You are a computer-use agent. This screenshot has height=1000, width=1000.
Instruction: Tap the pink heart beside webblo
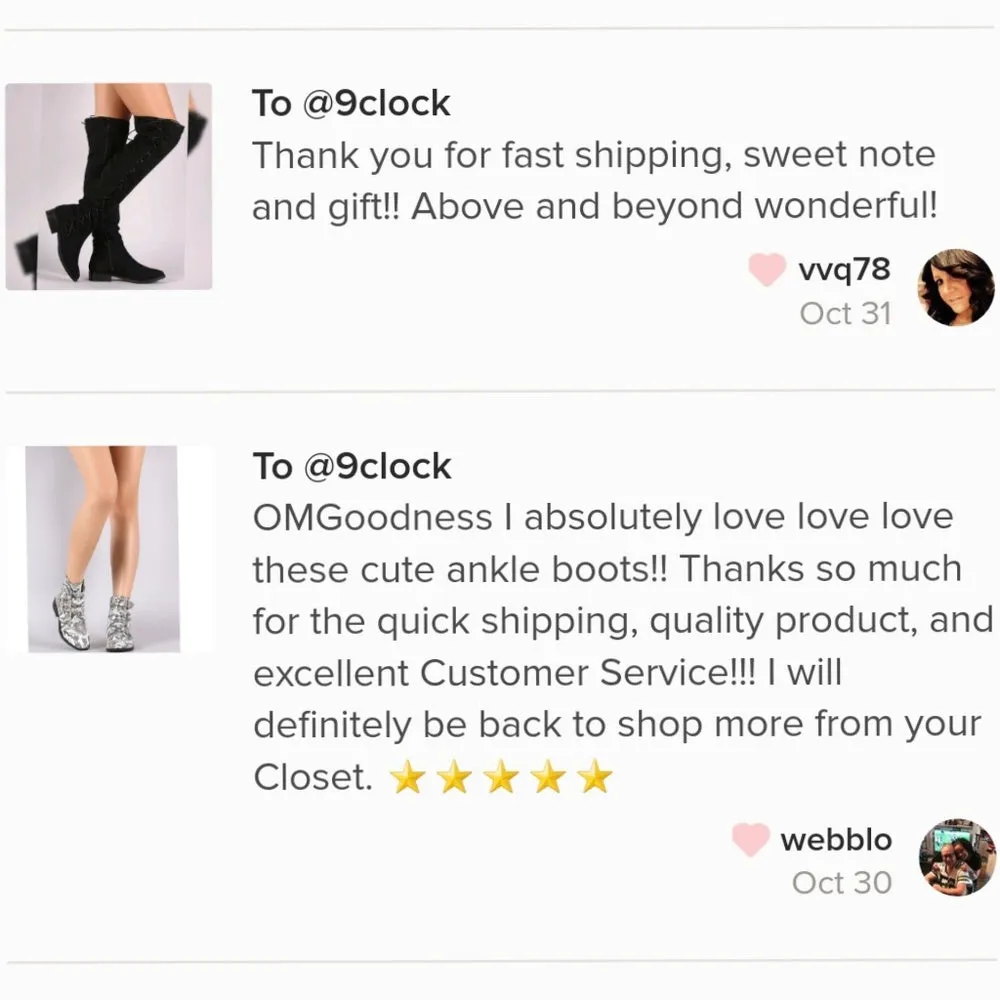tap(751, 839)
